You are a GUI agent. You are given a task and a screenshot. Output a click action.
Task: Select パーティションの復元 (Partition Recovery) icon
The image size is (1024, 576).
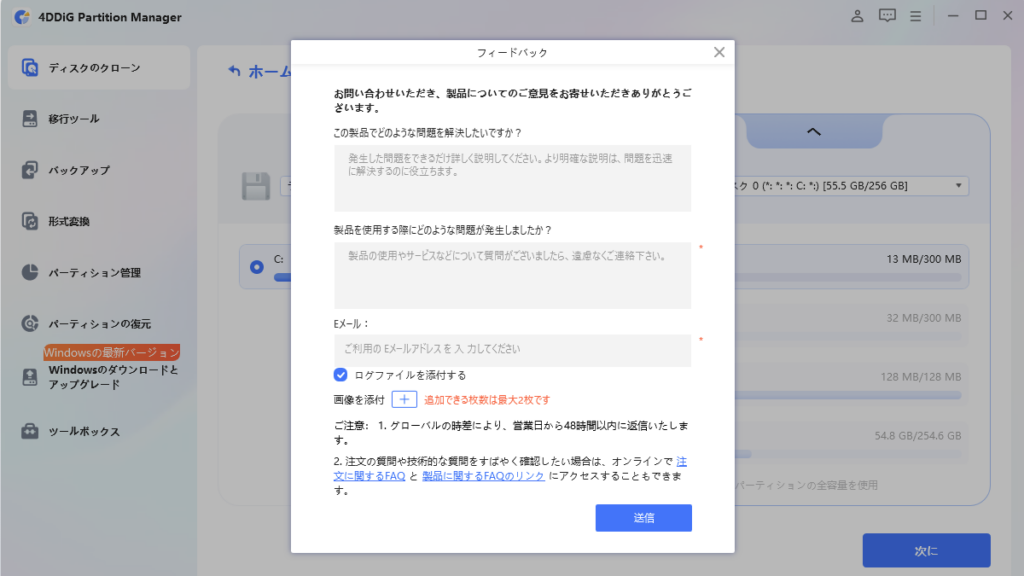pyautogui.click(x=32, y=323)
